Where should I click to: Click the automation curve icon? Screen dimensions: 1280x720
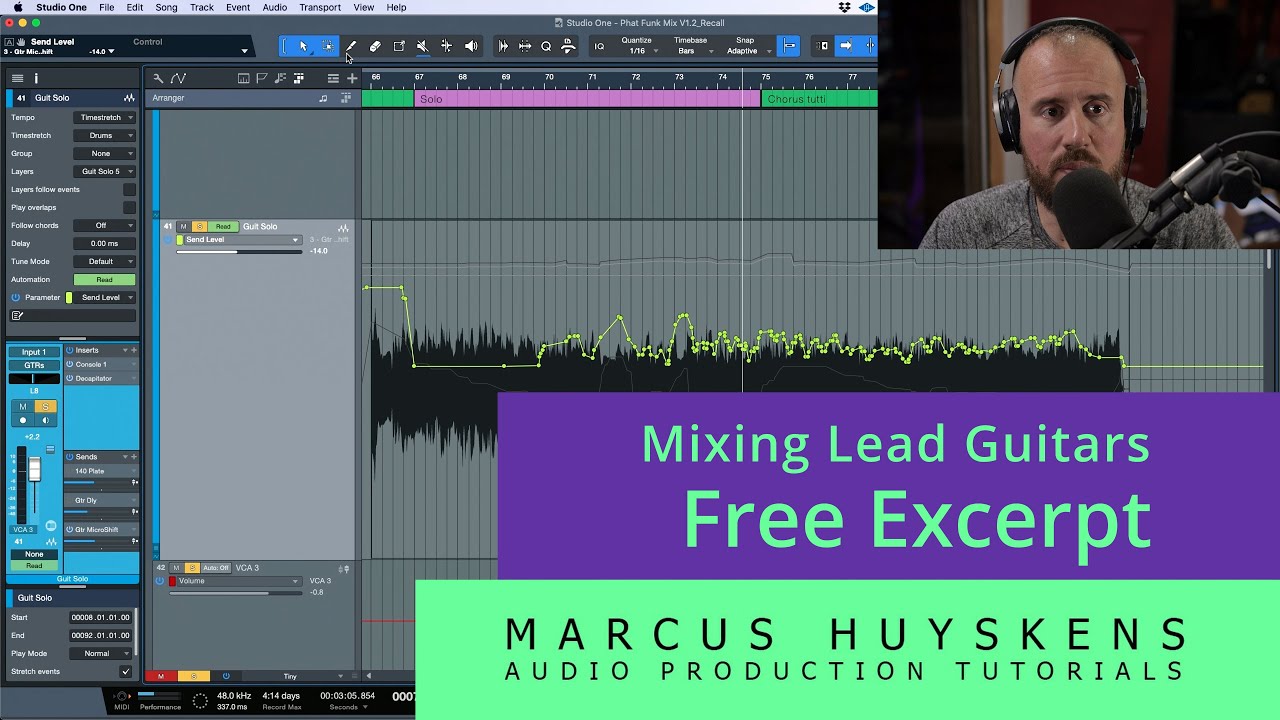coord(178,78)
